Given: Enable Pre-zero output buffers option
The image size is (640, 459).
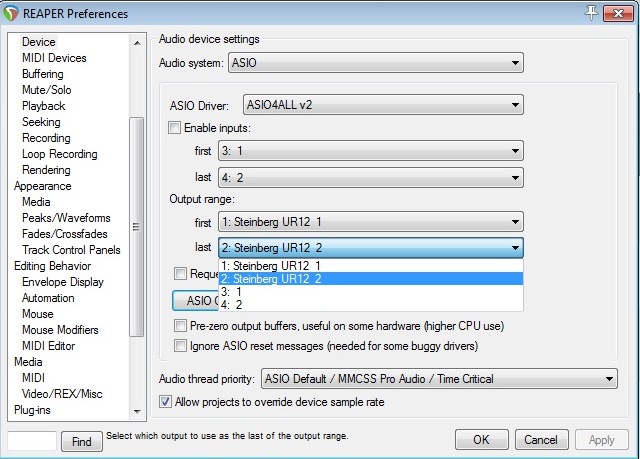Looking at the screenshot, I should coord(180,326).
